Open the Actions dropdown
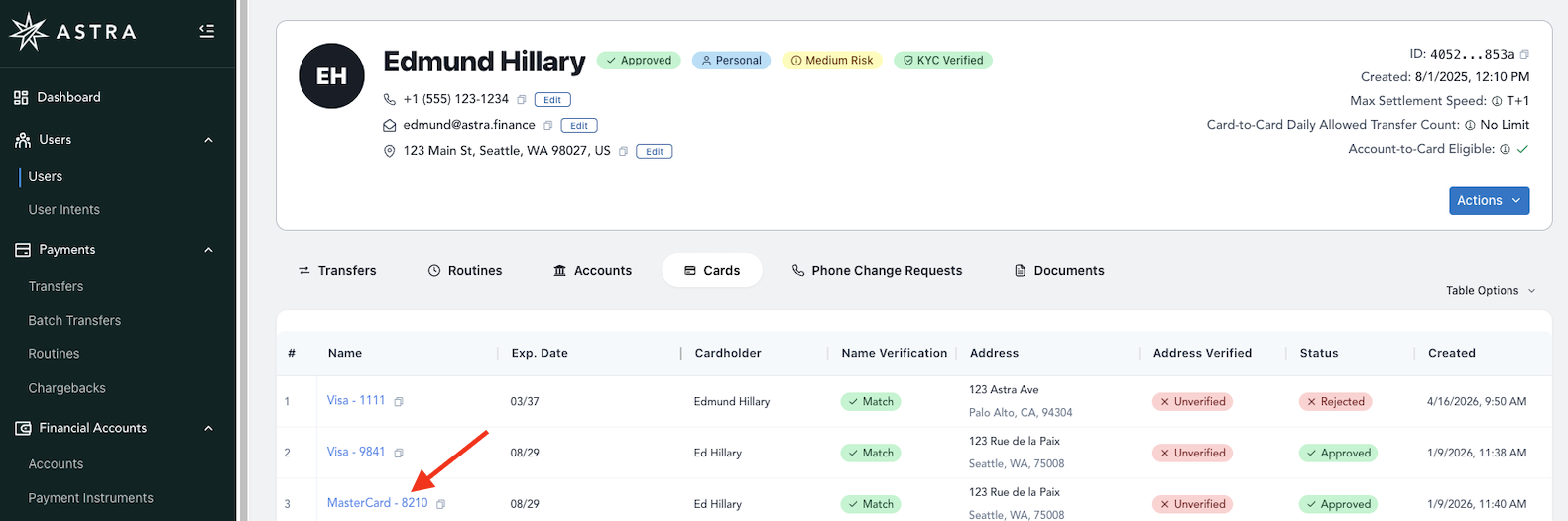 tap(1489, 200)
